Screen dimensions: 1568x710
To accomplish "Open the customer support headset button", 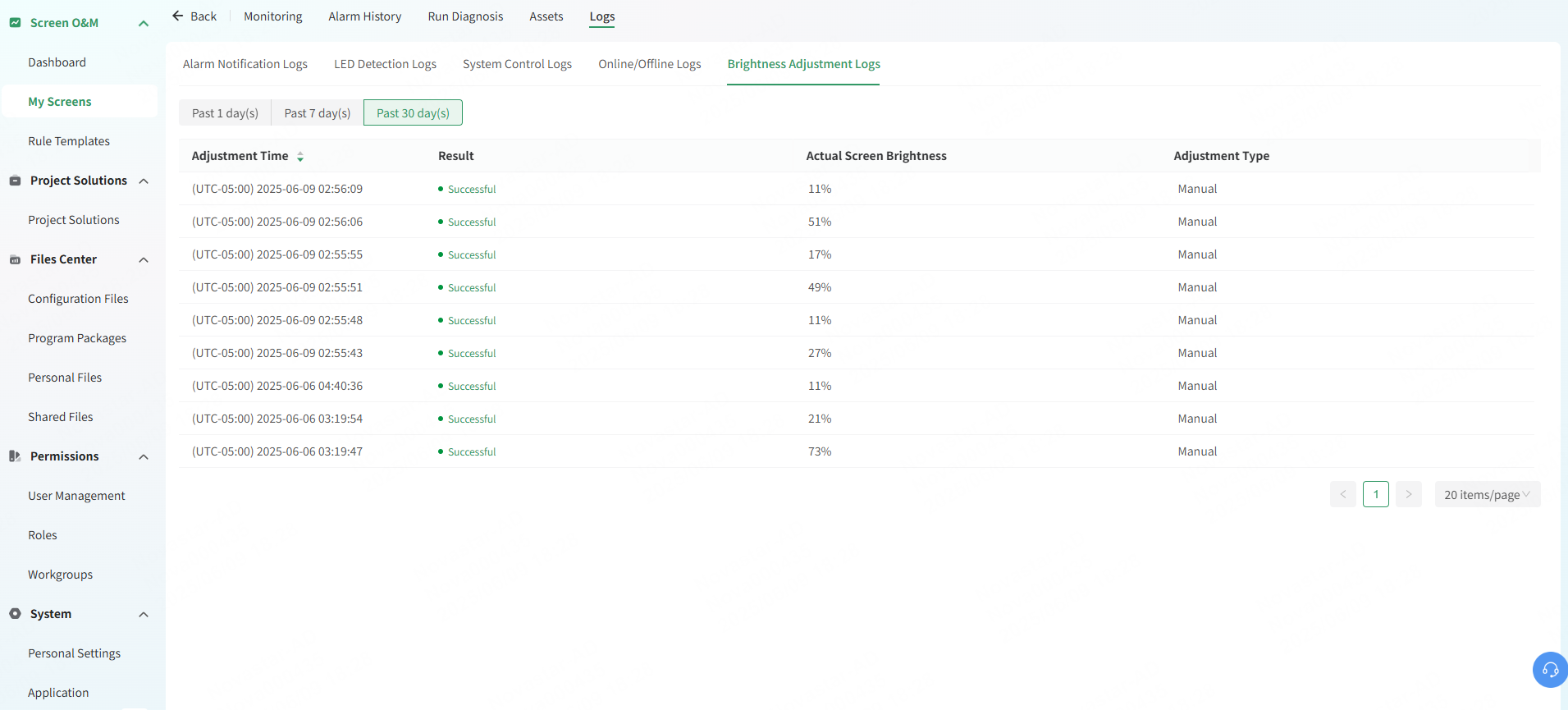I will coord(1550,669).
